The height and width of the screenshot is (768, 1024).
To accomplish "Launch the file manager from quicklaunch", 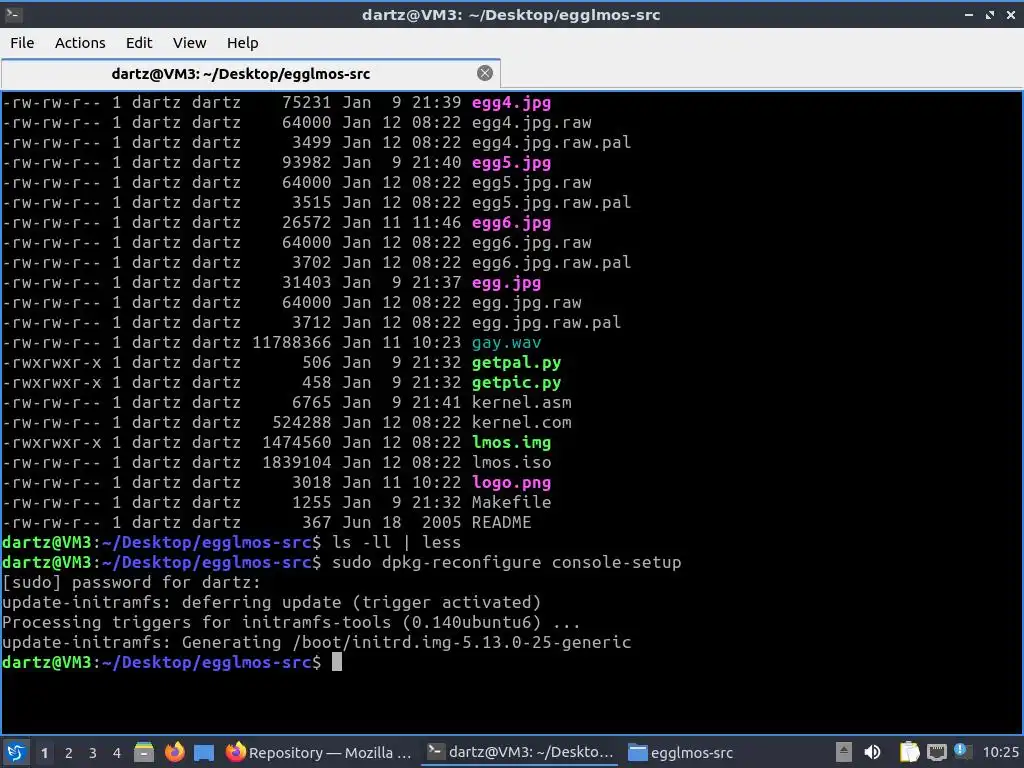I will (x=144, y=752).
